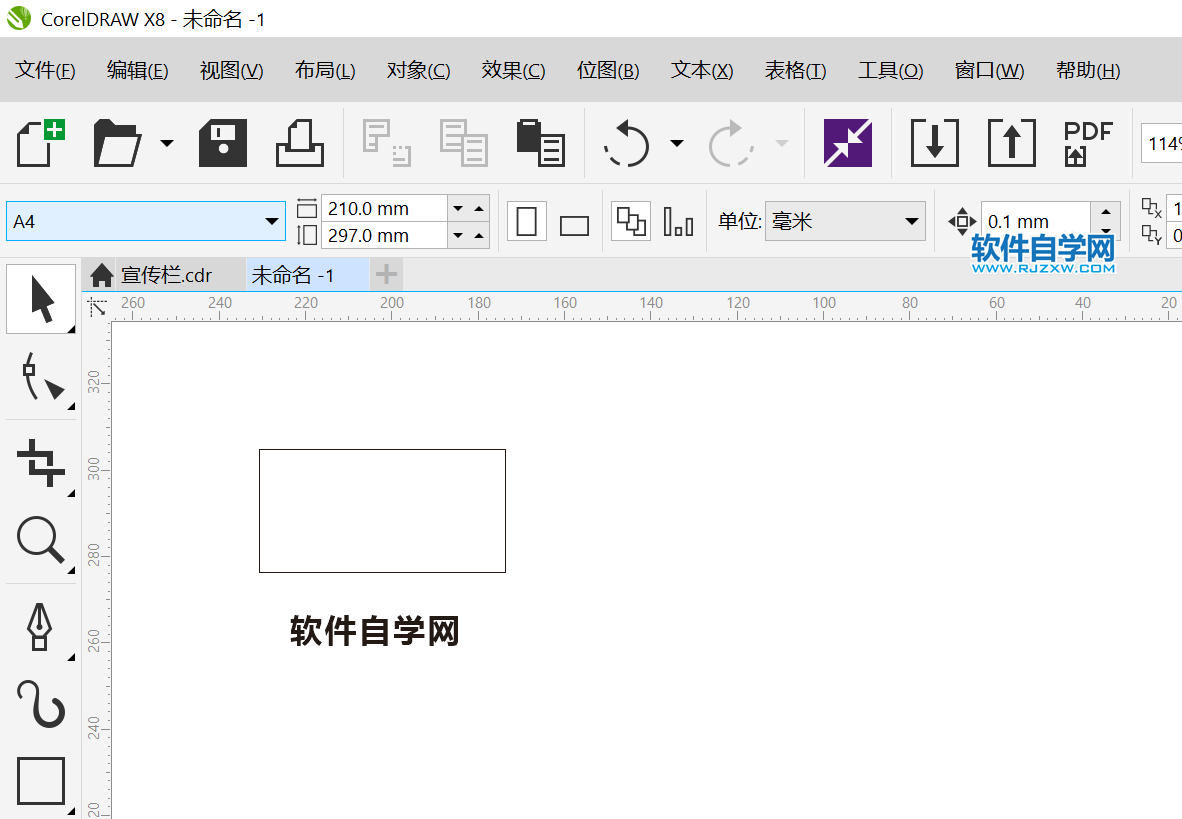Select the Zoom tool

40,541
